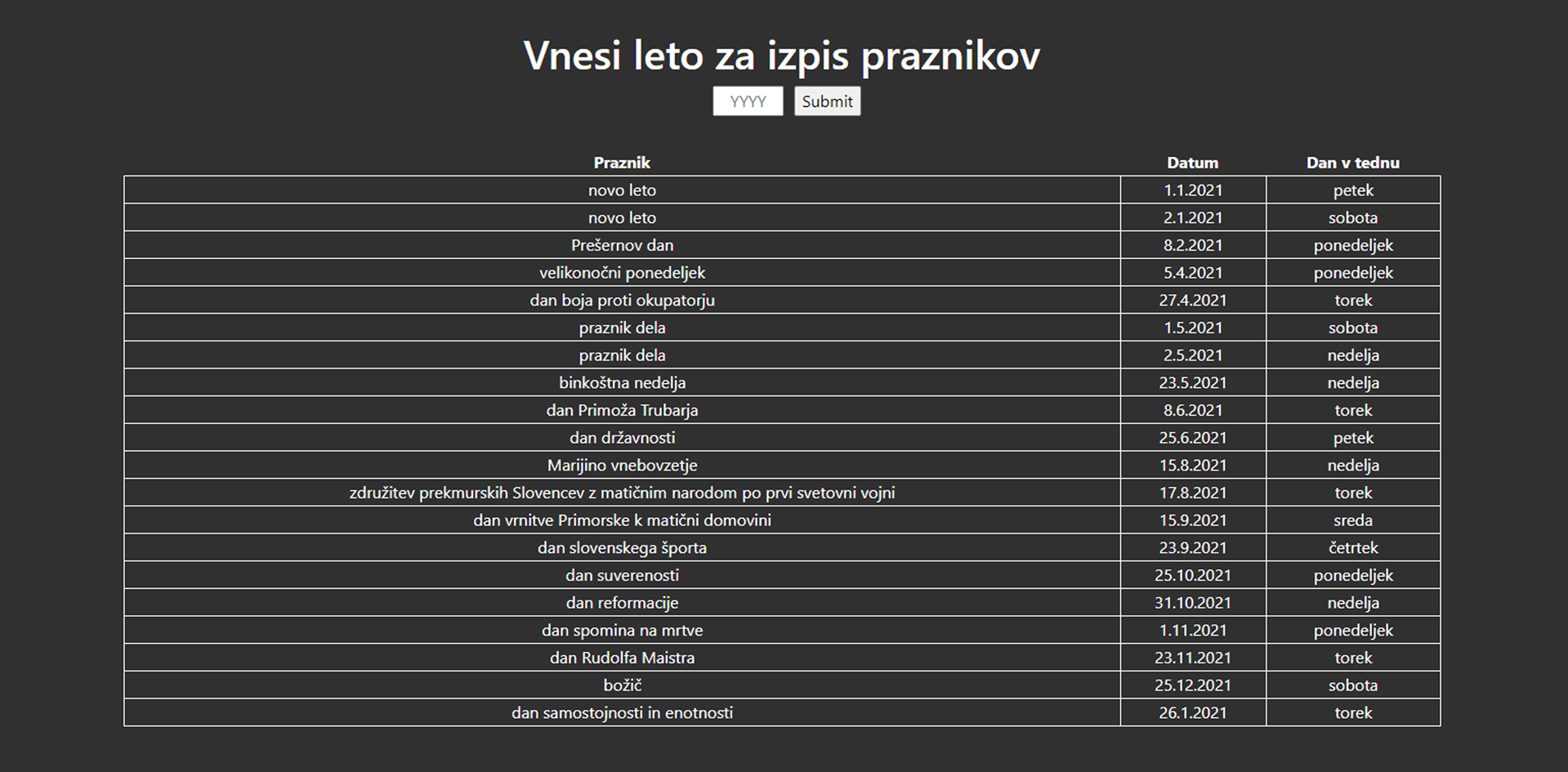Select the dan slovenskega športa cell
Screen dimensions: 1568x772
pyautogui.click(x=622, y=547)
